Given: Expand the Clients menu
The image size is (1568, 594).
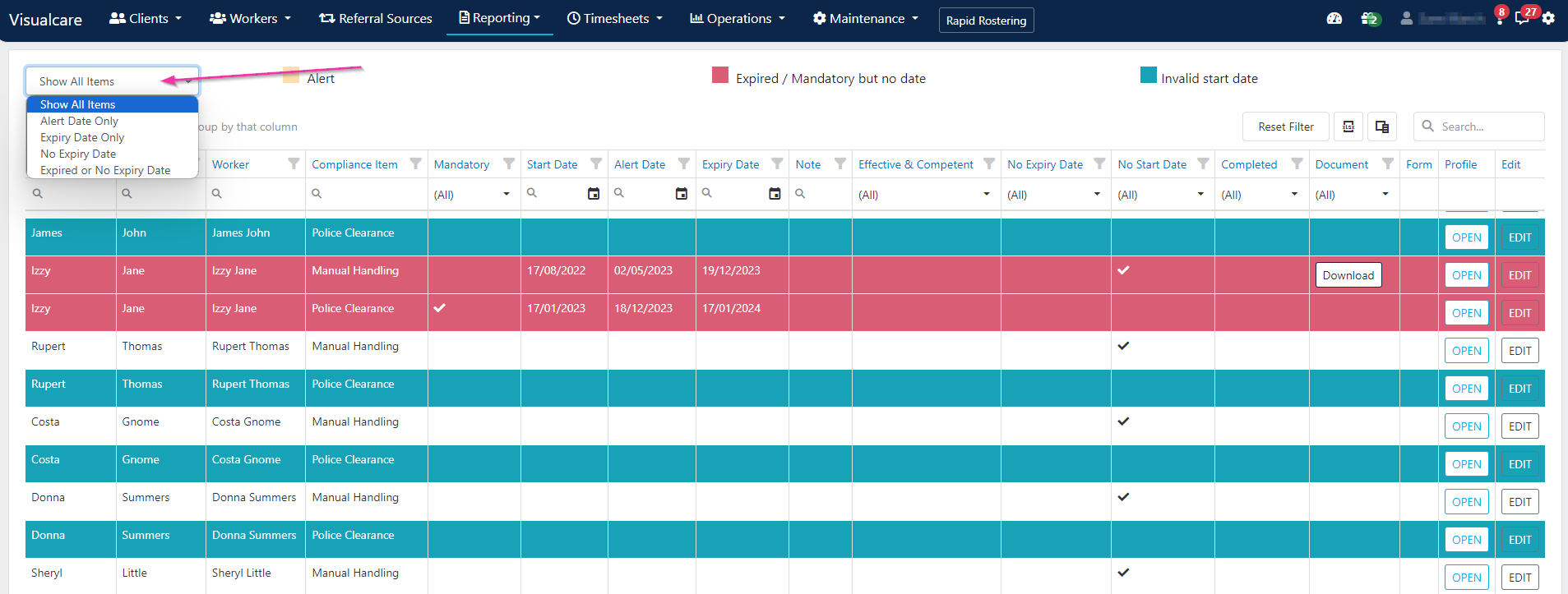Looking at the screenshot, I should click(x=146, y=18).
